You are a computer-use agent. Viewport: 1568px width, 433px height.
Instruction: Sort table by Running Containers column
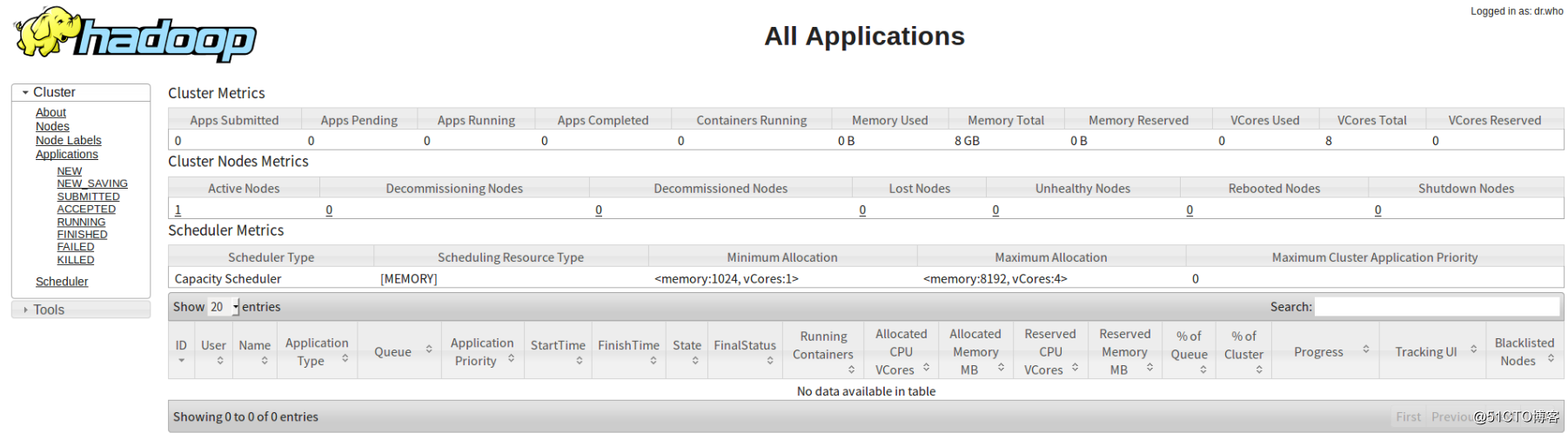click(823, 351)
